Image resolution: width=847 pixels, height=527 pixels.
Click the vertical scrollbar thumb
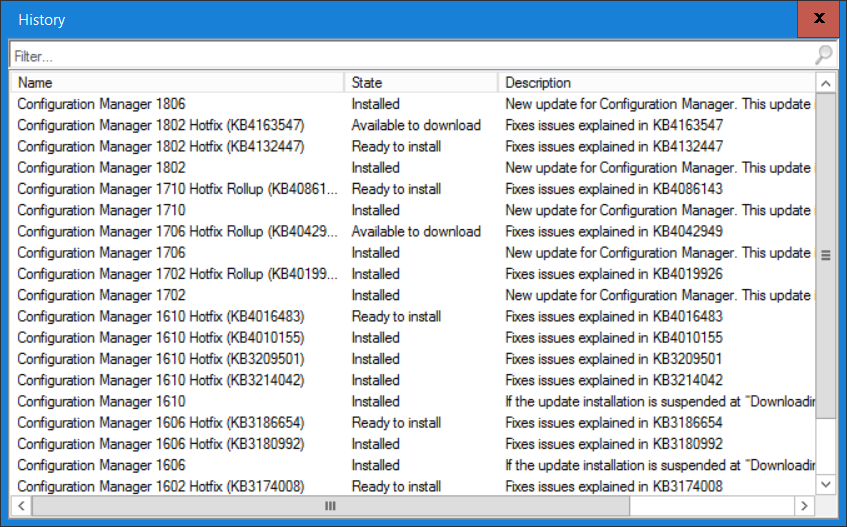(x=825, y=255)
